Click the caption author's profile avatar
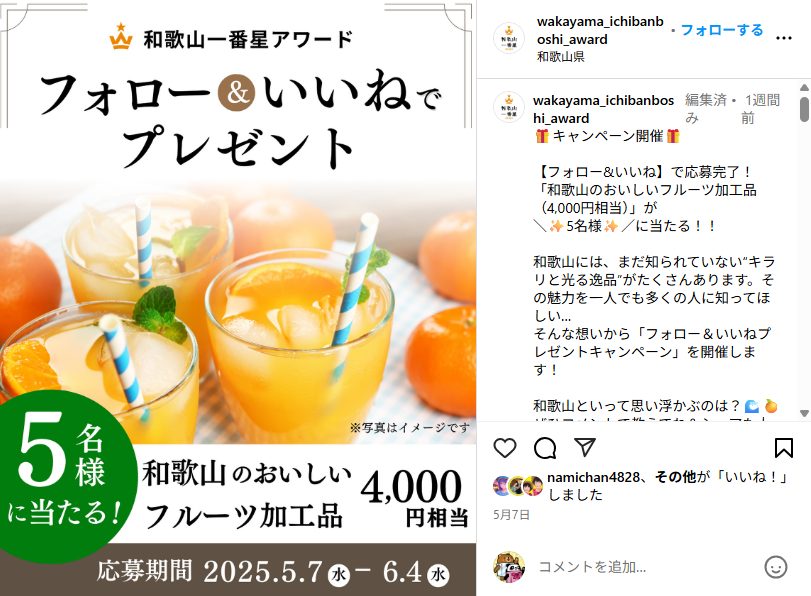 [509, 107]
